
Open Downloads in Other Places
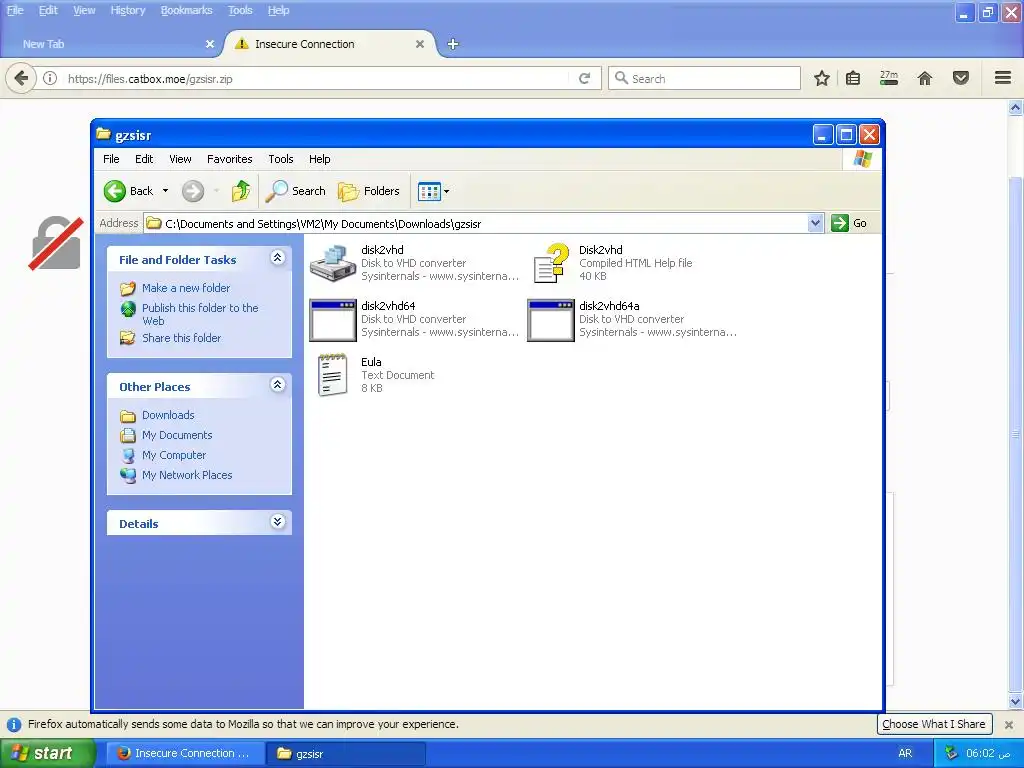click(x=168, y=415)
